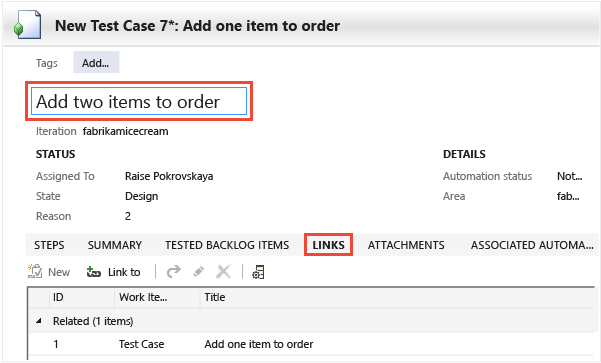Sort by the ID column header
The width and height of the screenshot is (601, 363).
(82, 297)
